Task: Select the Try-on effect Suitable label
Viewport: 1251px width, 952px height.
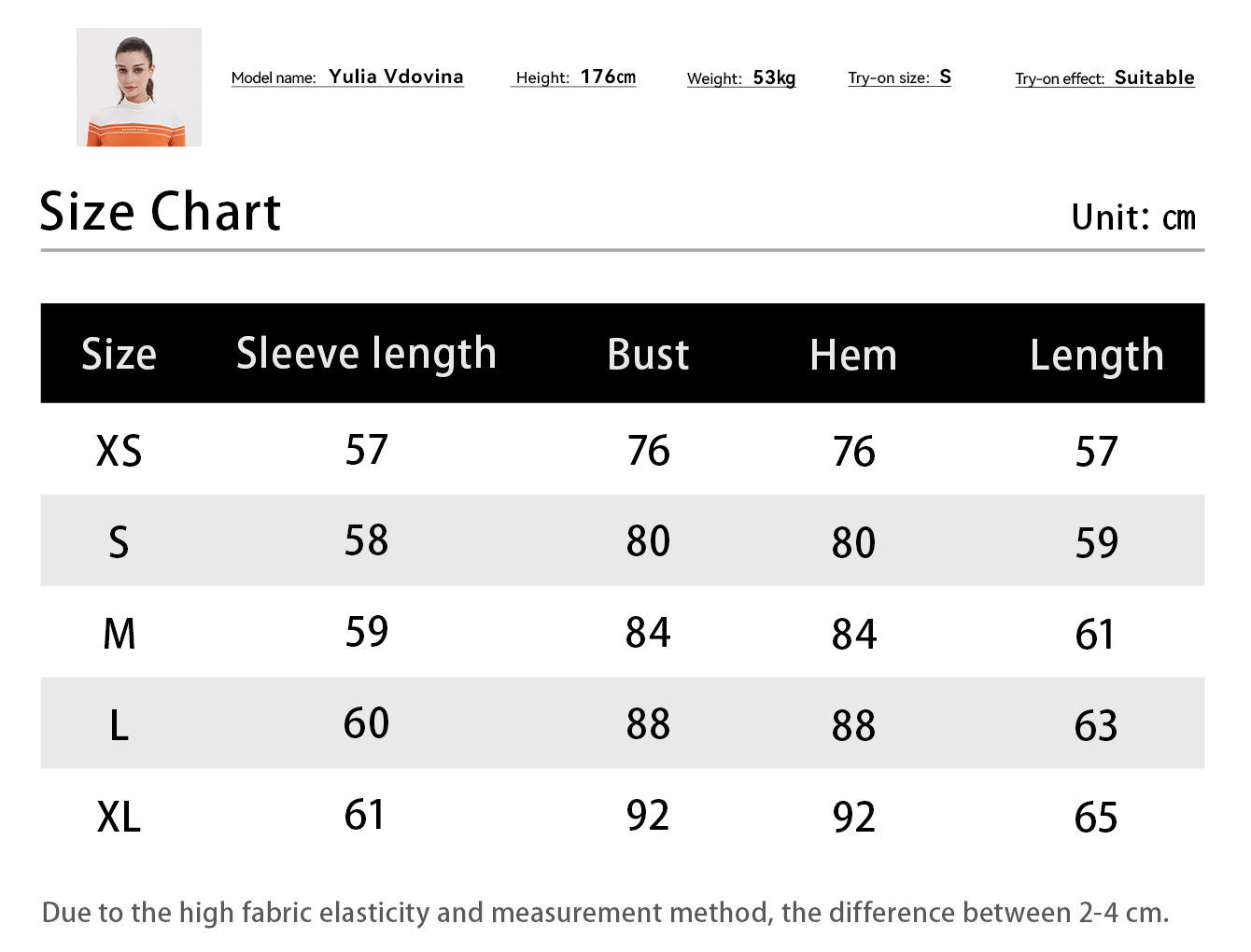Action: point(1104,78)
